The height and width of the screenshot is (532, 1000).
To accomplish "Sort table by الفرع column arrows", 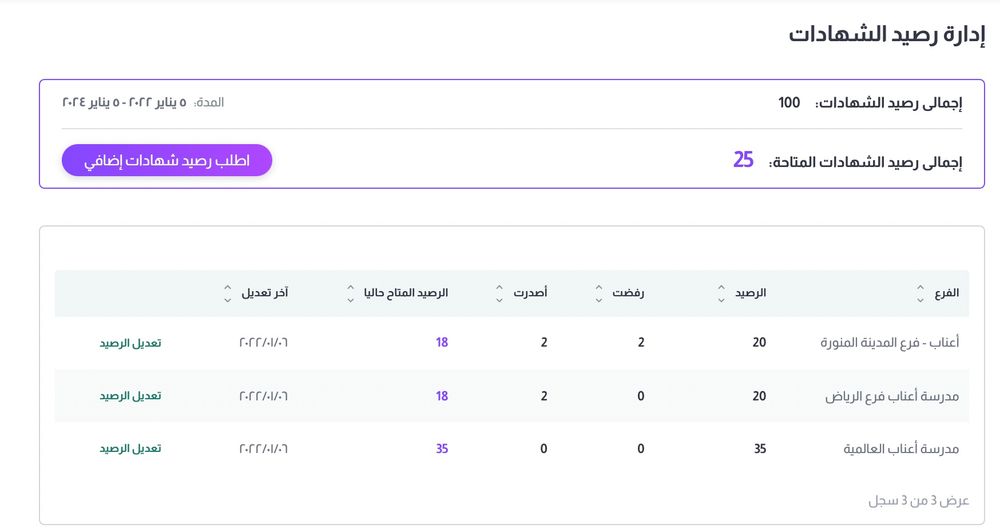I will point(920,293).
